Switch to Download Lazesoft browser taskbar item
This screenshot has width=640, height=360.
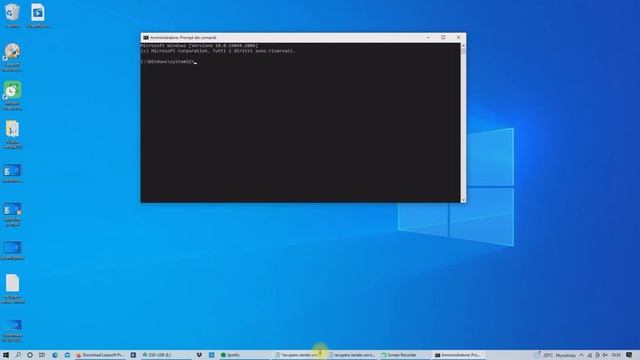click(100, 355)
